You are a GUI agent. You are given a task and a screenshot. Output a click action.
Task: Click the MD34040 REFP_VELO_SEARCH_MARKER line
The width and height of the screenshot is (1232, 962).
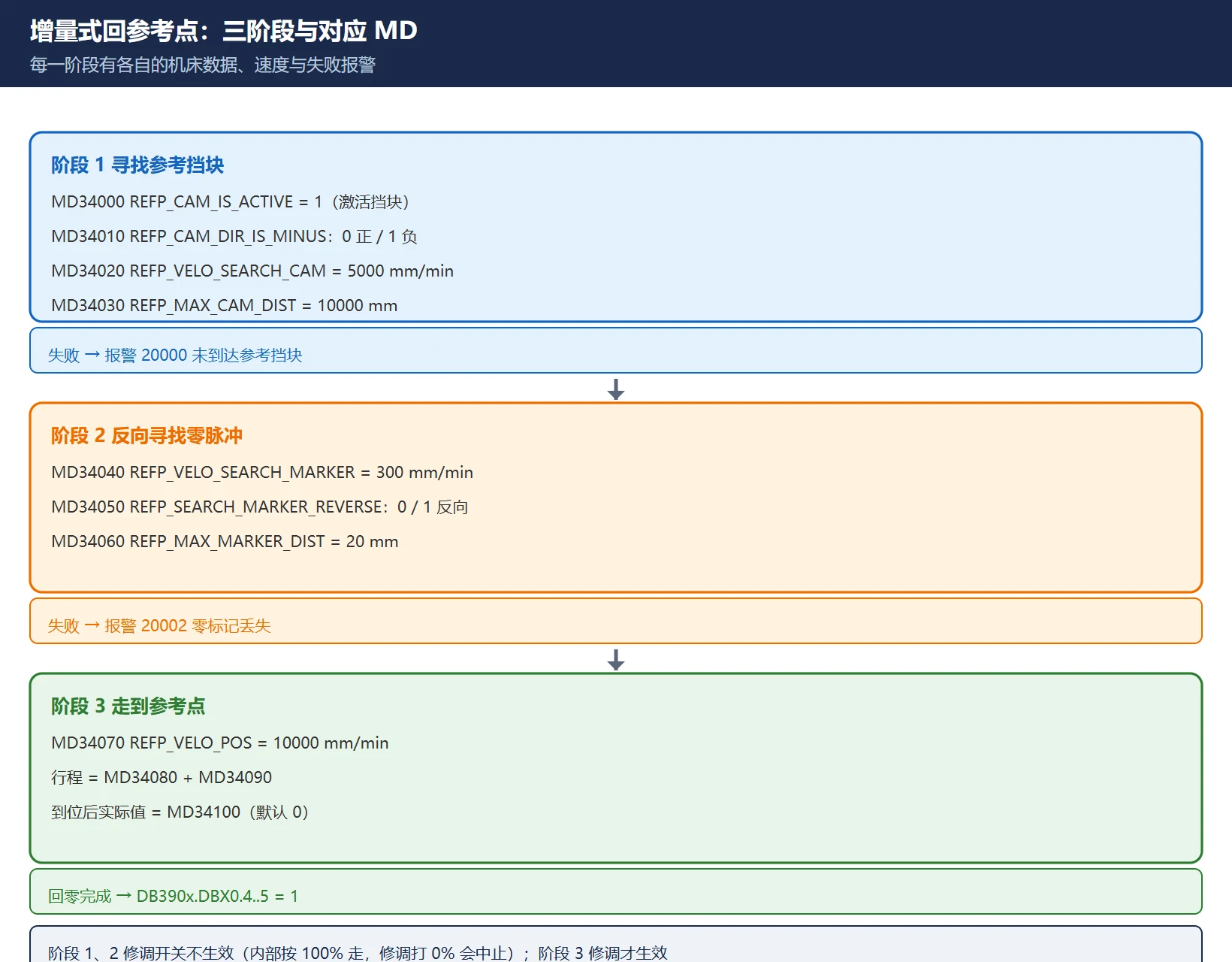[x=262, y=473]
